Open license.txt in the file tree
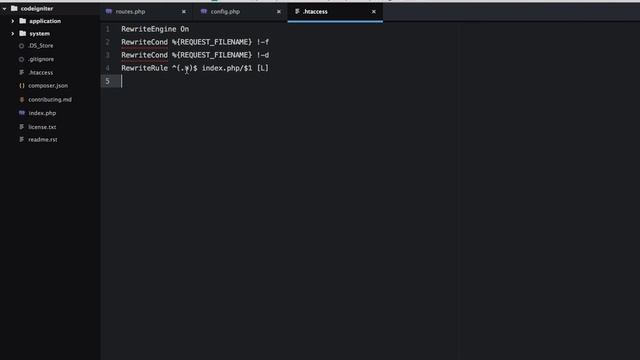The image size is (640, 360). pos(42,127)
